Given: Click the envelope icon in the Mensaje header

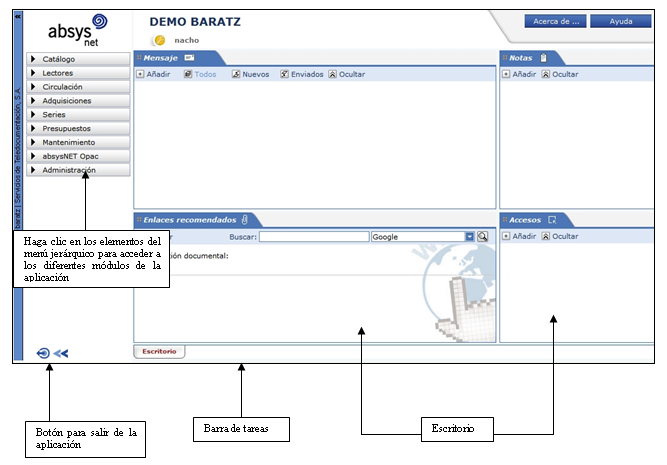Looking at the screenshot, I should pos(189,58).
